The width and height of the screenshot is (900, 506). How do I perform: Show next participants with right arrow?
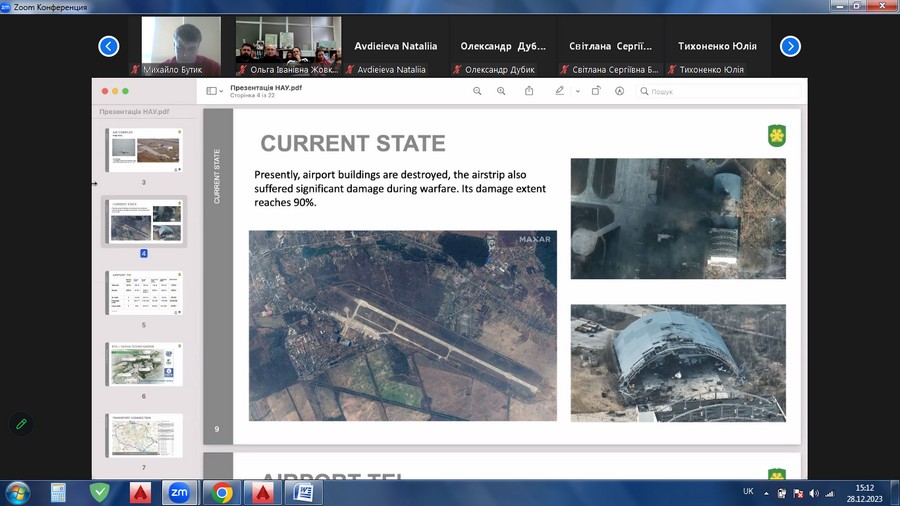coord(790,46)
